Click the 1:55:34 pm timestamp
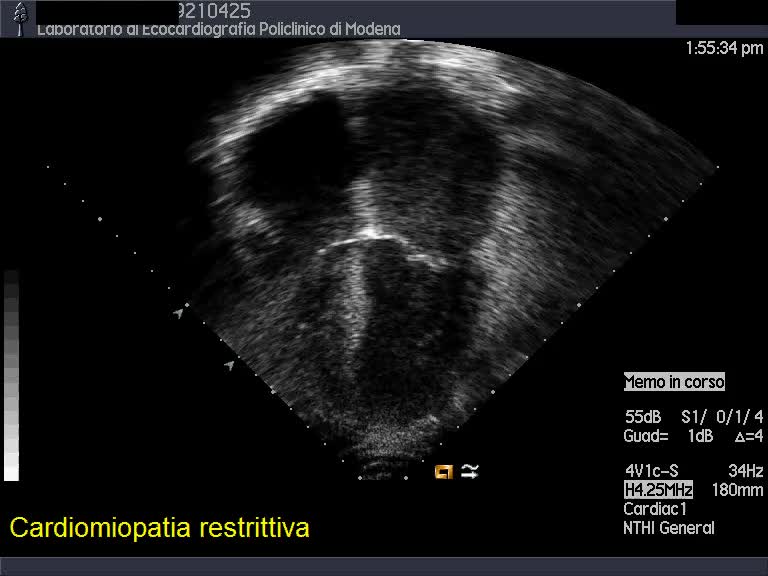Viewport: 768px width, 576px height. 724,48
